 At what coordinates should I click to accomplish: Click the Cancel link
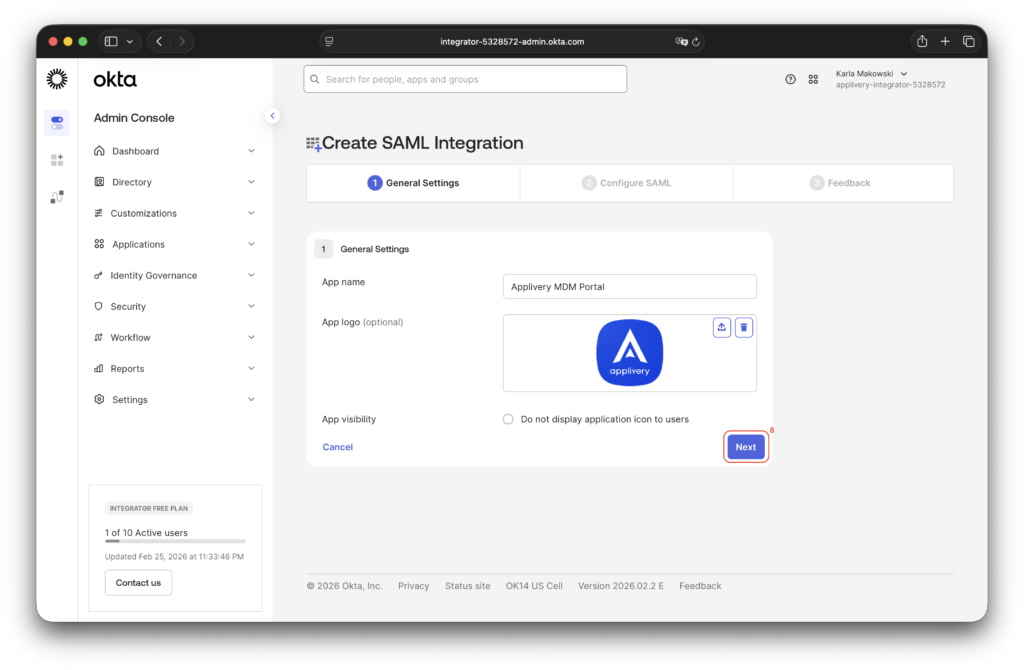(x=337, y=447)
